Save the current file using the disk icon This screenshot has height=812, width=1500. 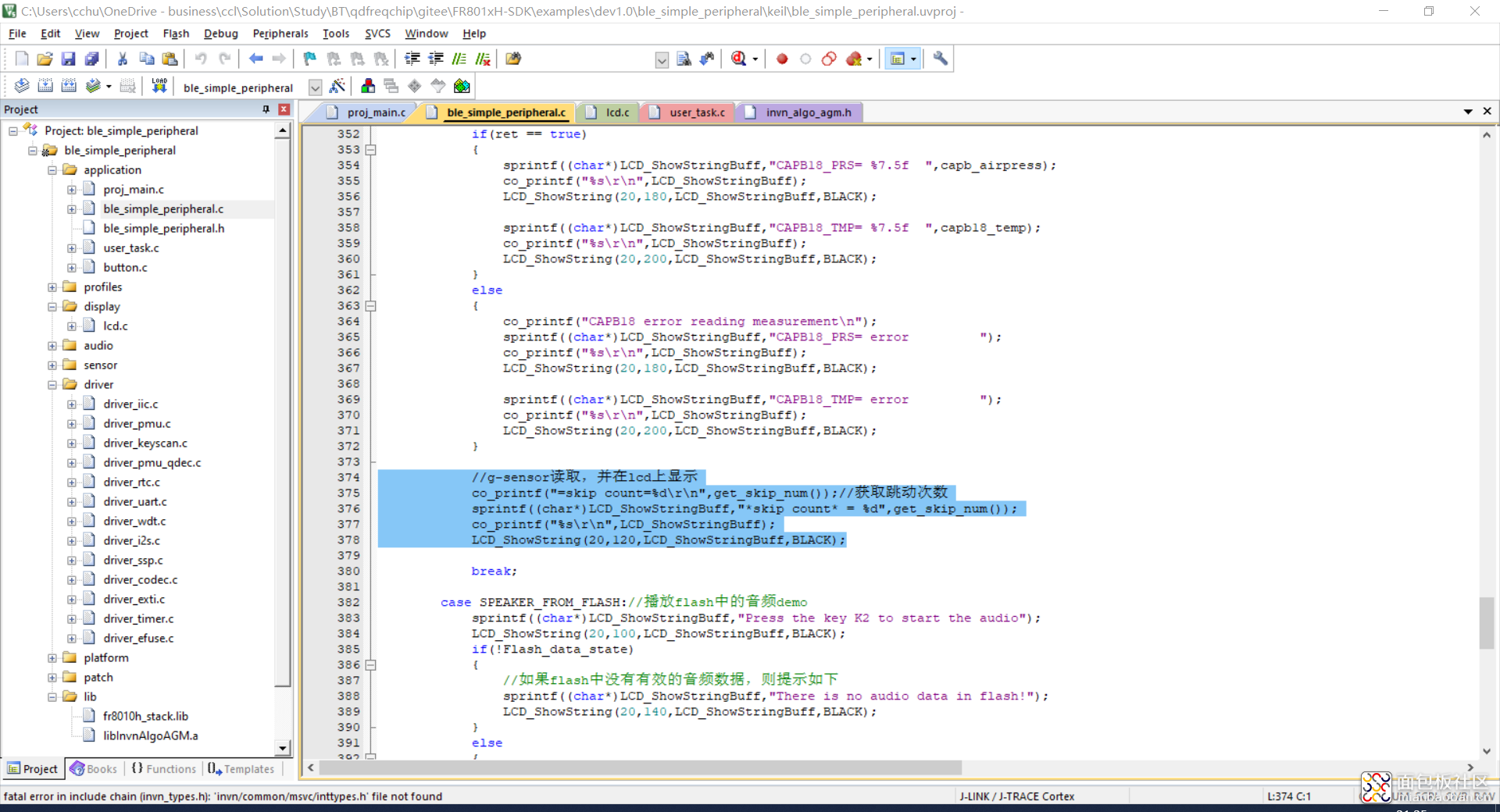point(69,59)
